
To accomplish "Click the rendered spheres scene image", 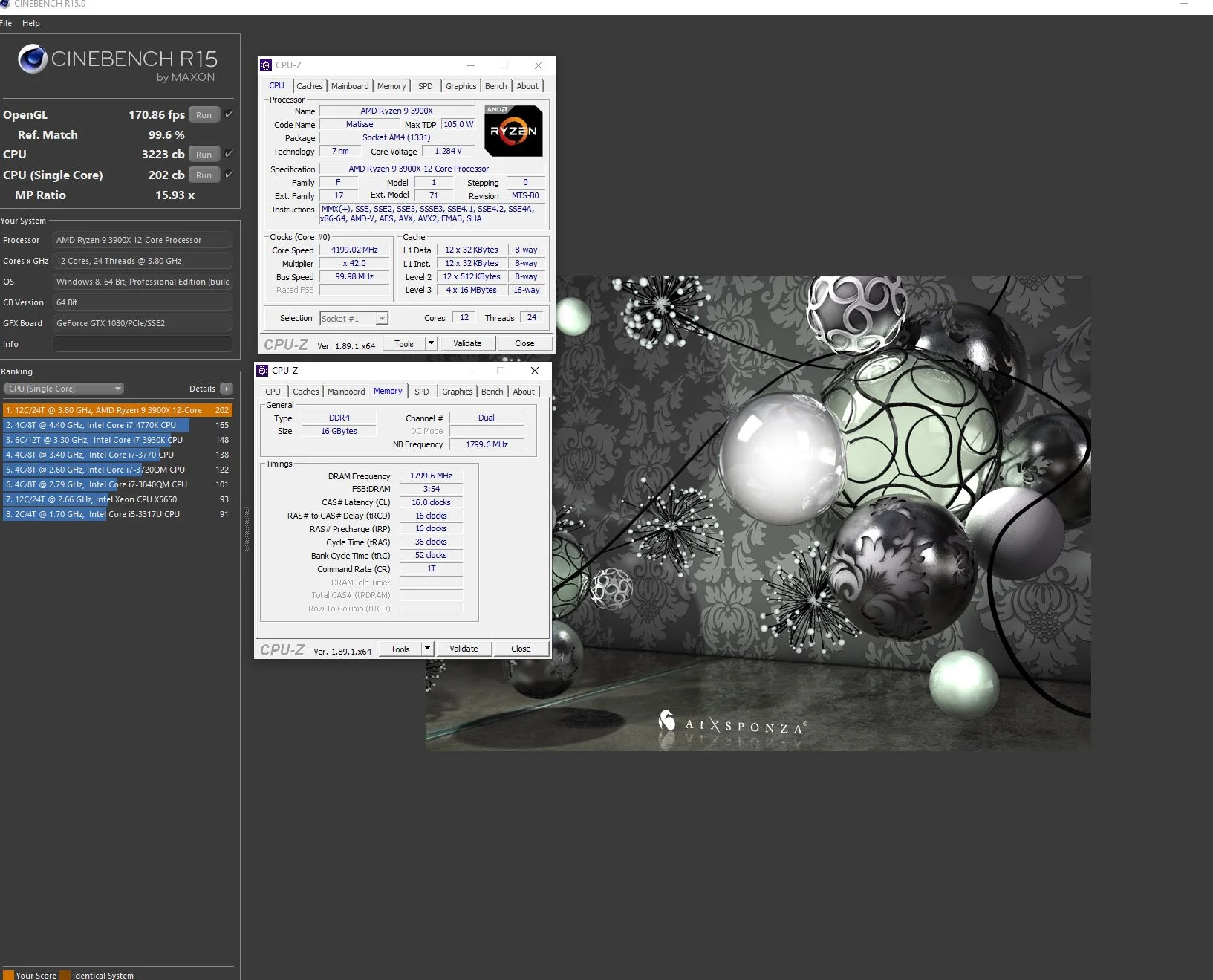I will click(x=758, y=513).
